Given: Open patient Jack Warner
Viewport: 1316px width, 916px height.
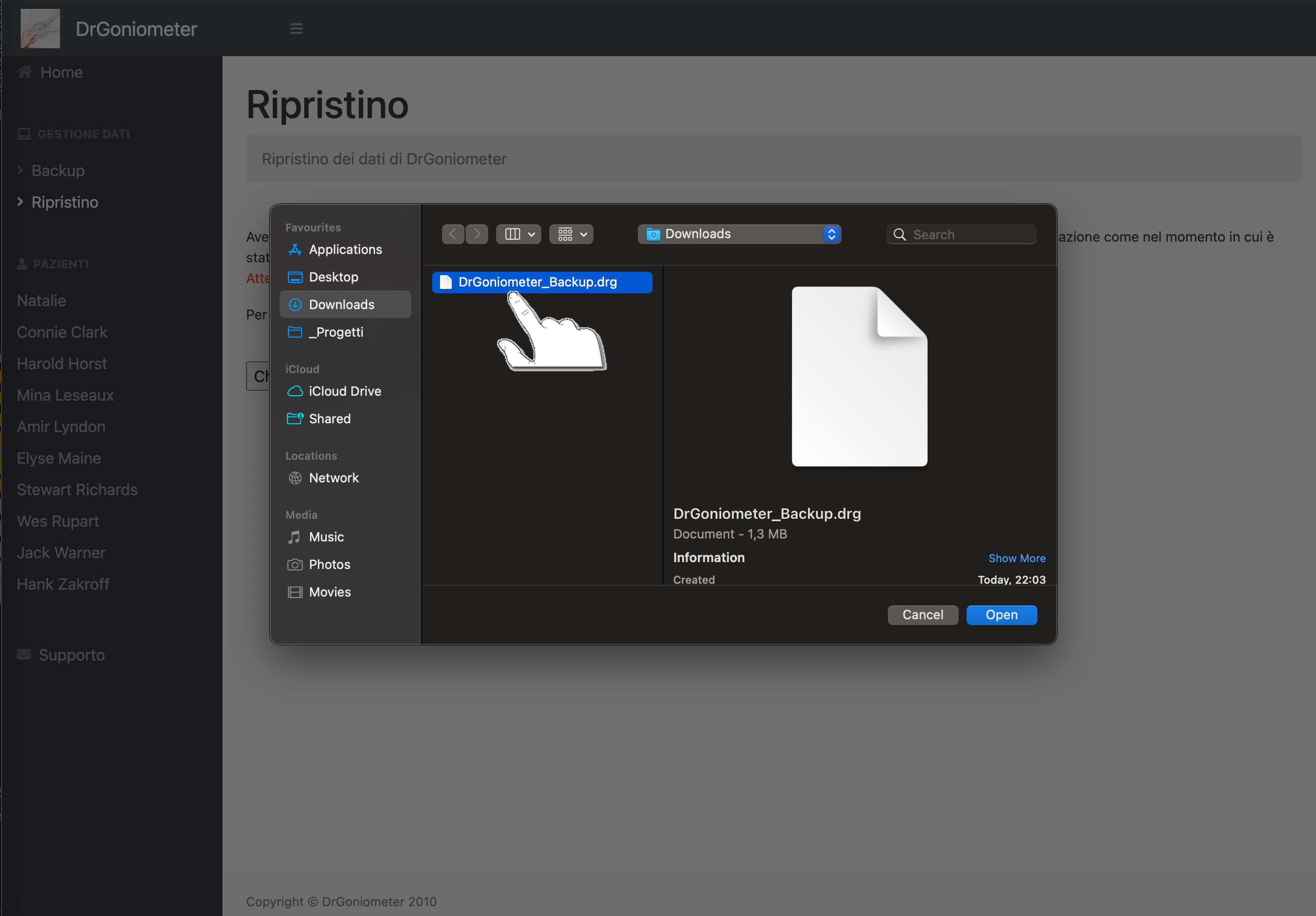Looking at the screenshot, I should click(x=62, y=553).
